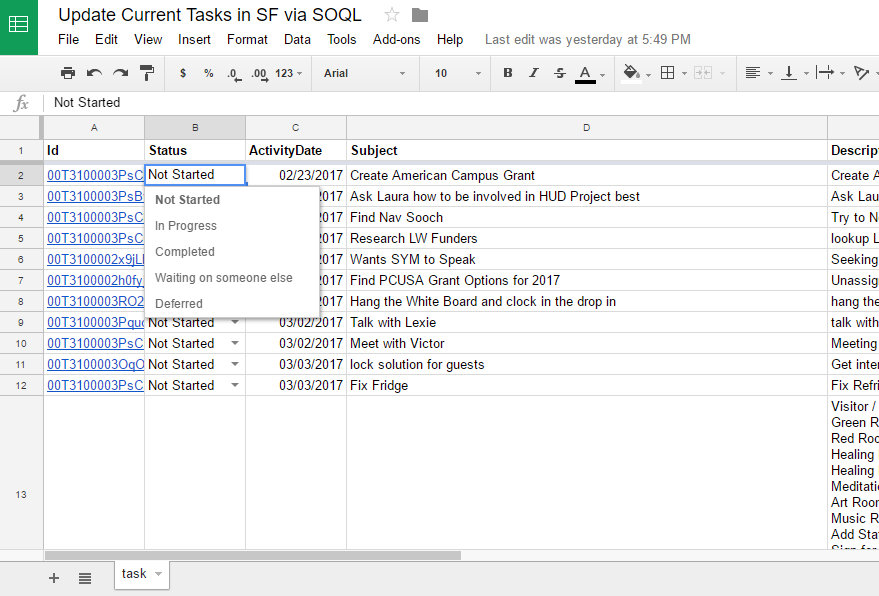The width and height of the screenshot is (879, 596).
Task: Expand Status dropdown for lock solution row
Action: click(x=235, y=364)
